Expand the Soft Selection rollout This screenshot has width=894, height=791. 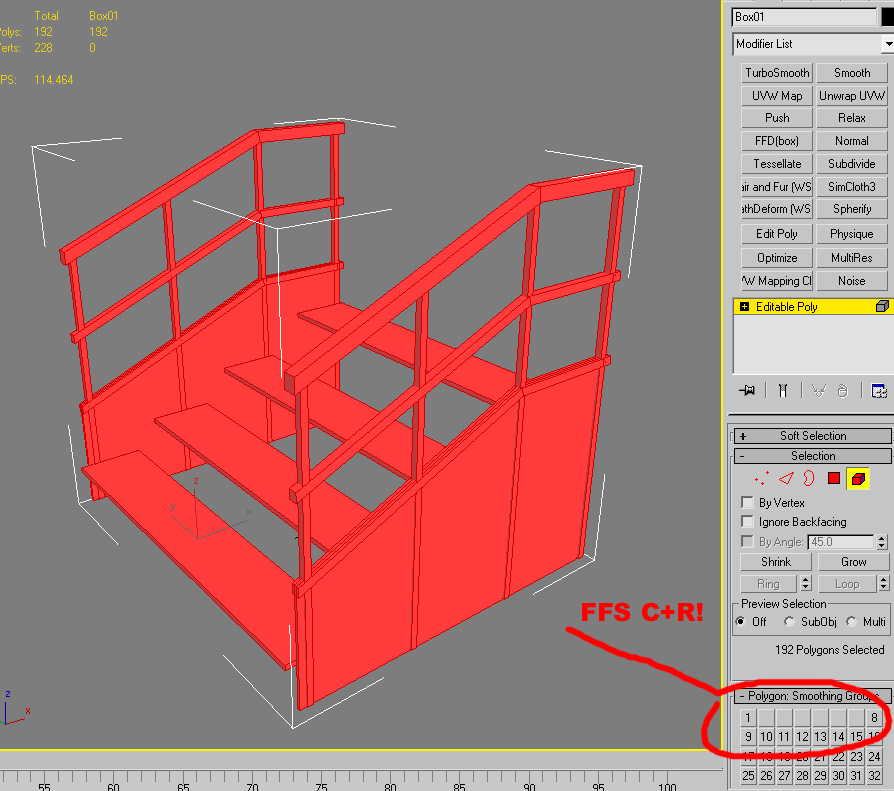[x=743, y=436]
